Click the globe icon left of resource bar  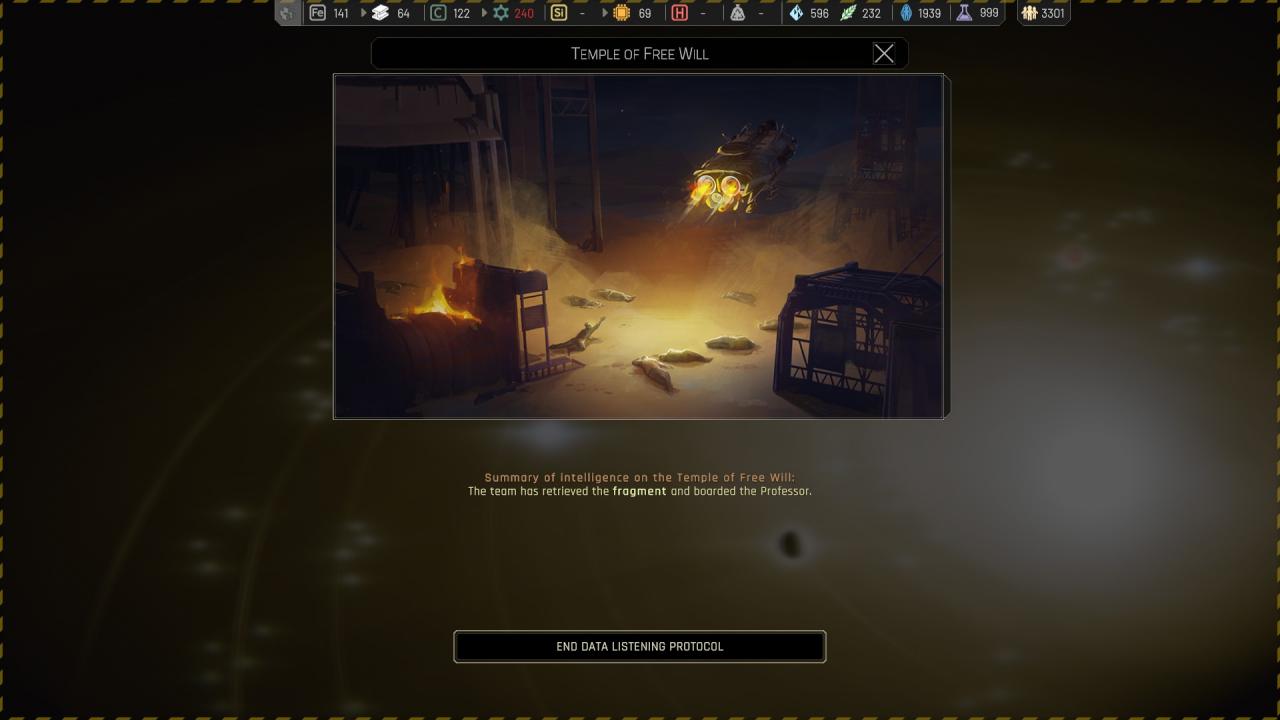(x=288, y=13)
